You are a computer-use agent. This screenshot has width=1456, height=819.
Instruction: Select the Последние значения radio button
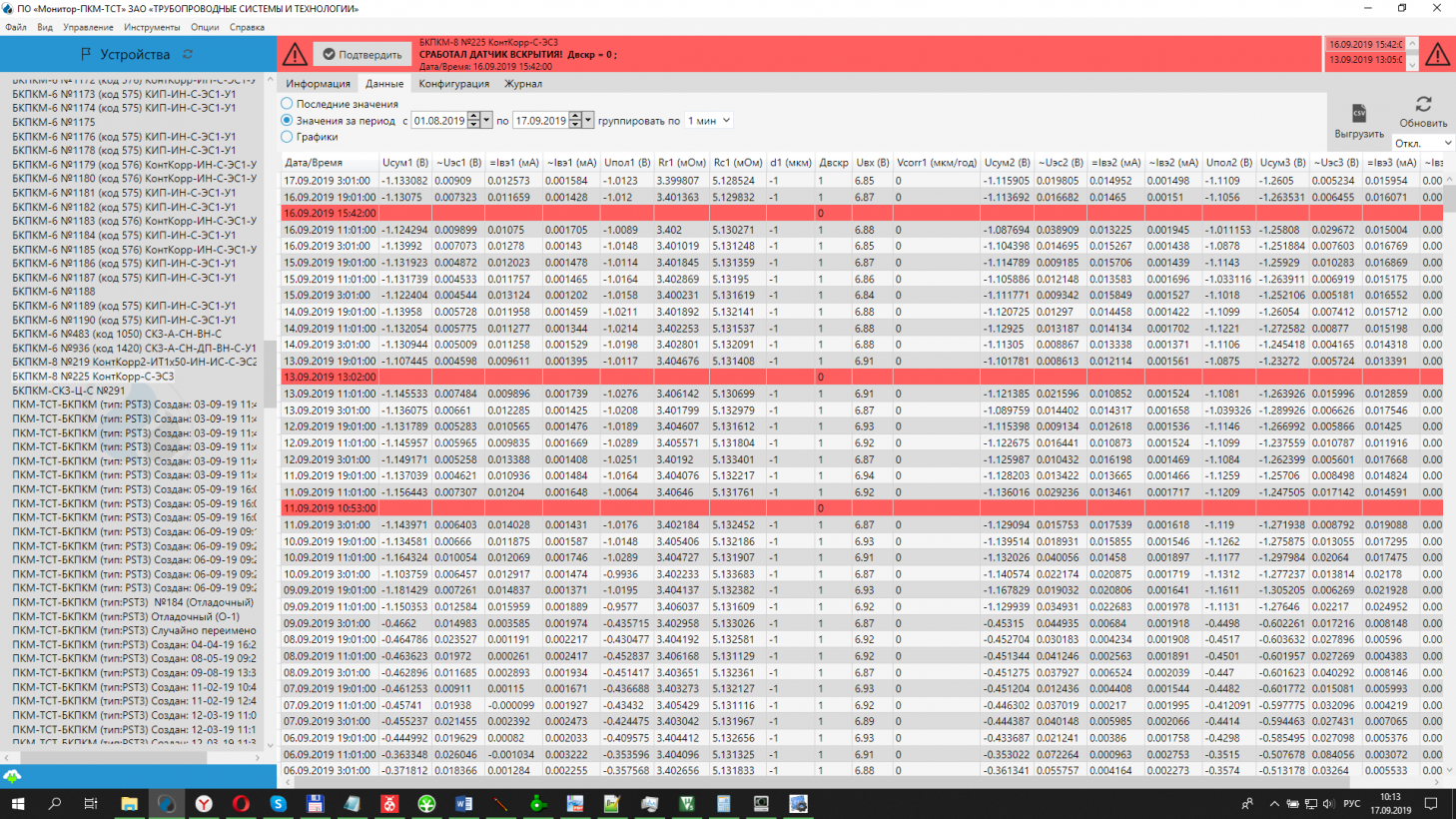click(x=288, y=104)
